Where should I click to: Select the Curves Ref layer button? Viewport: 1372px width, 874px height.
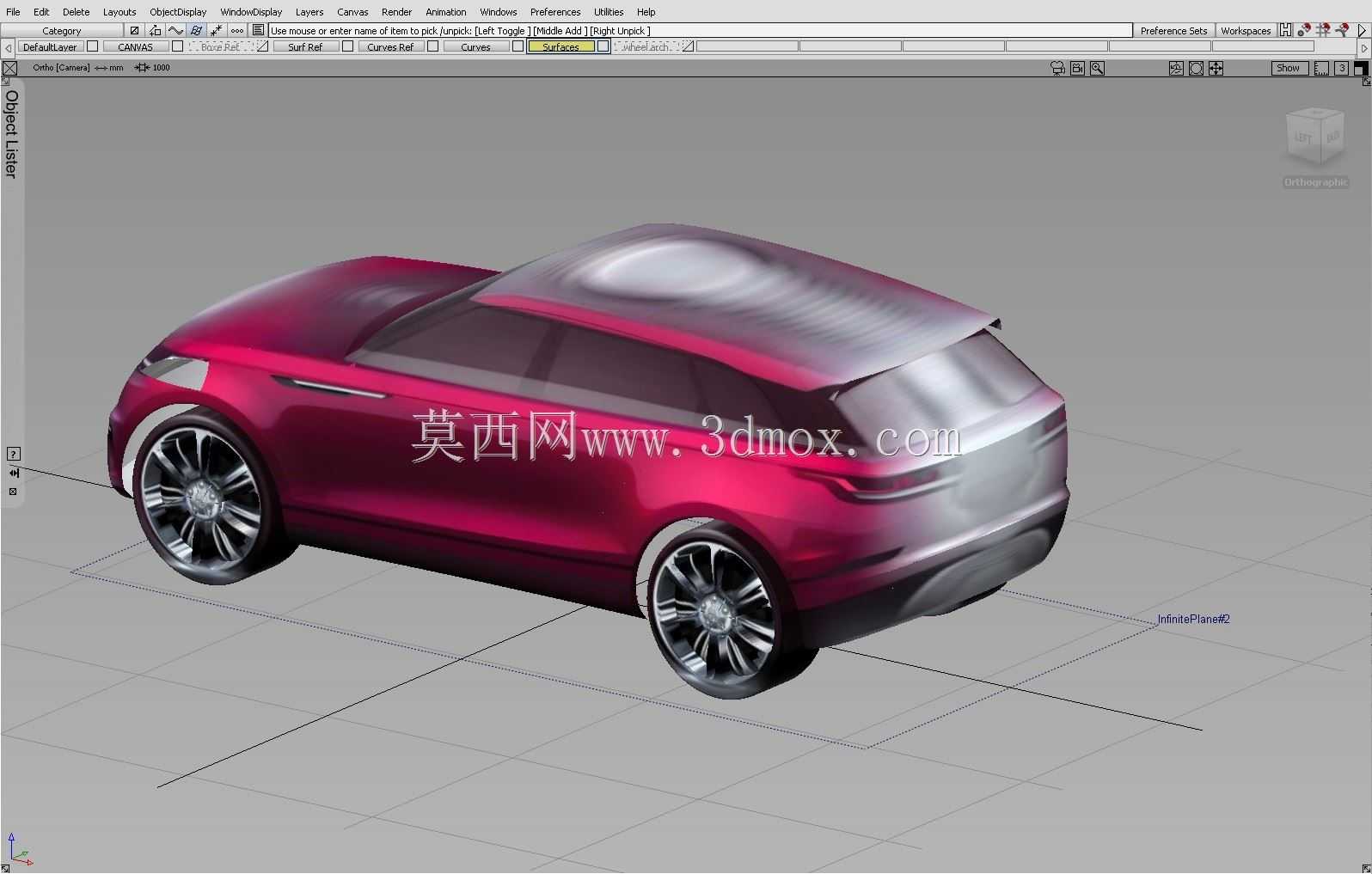pos(390,46)
